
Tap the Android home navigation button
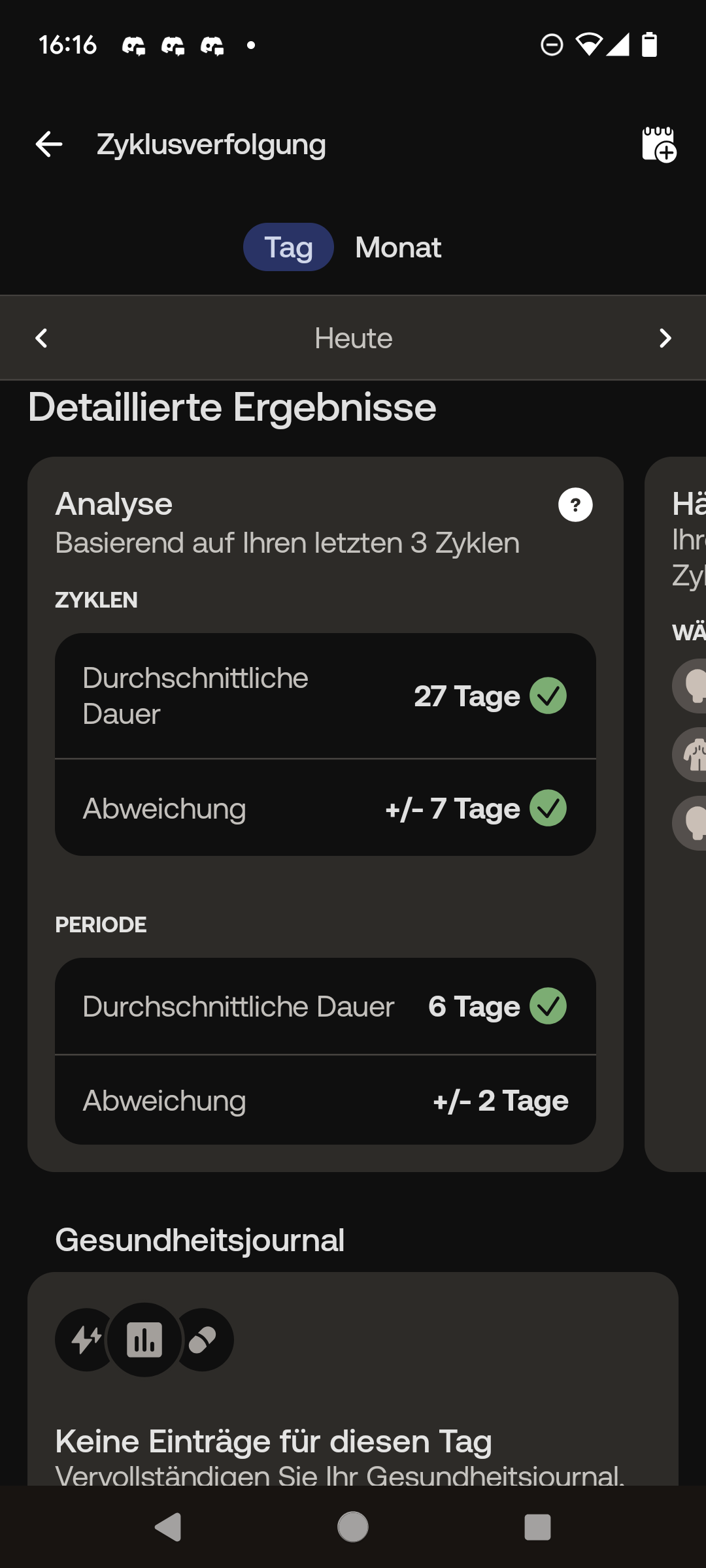click(x=353, y=1527)
